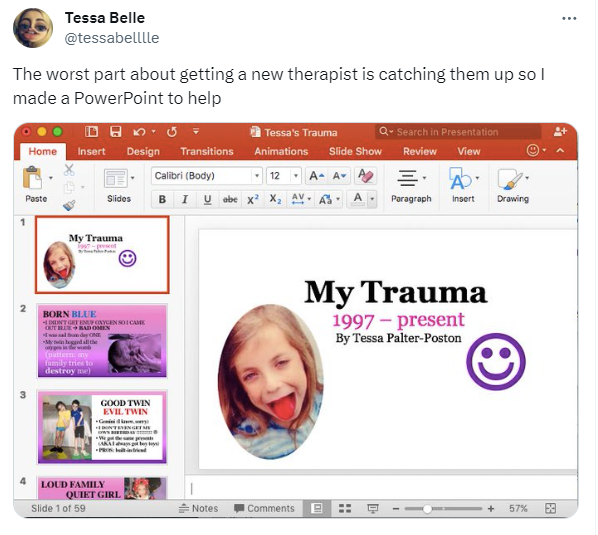
Task: Switch to Normal view in status bar
Action: point(317,508)
